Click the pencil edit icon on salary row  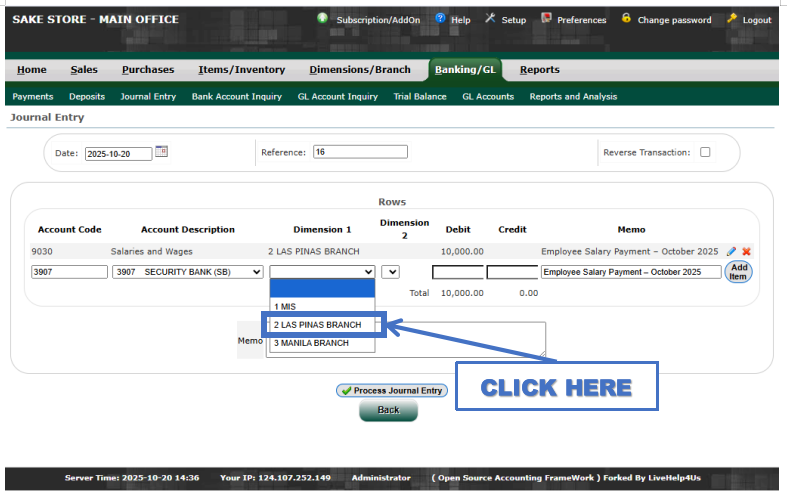coord(731,252)
